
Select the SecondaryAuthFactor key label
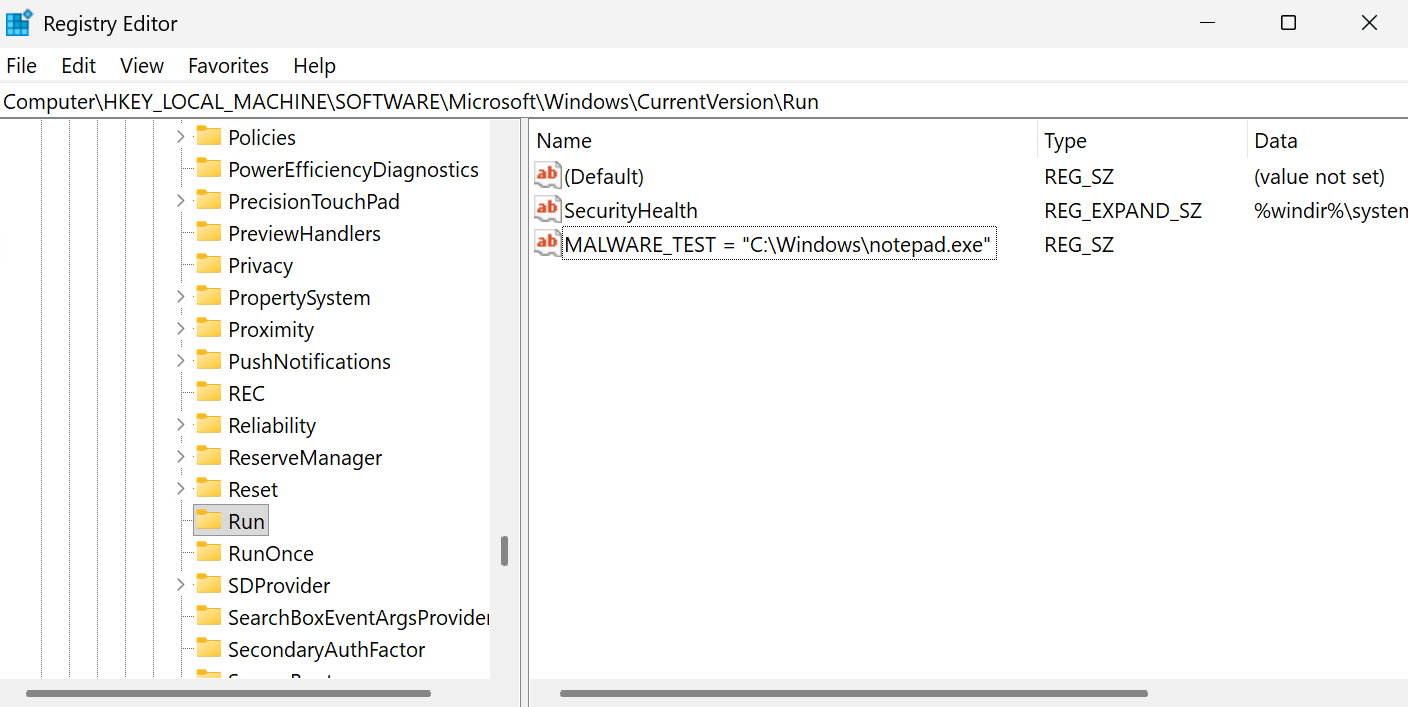coord(326,650)
